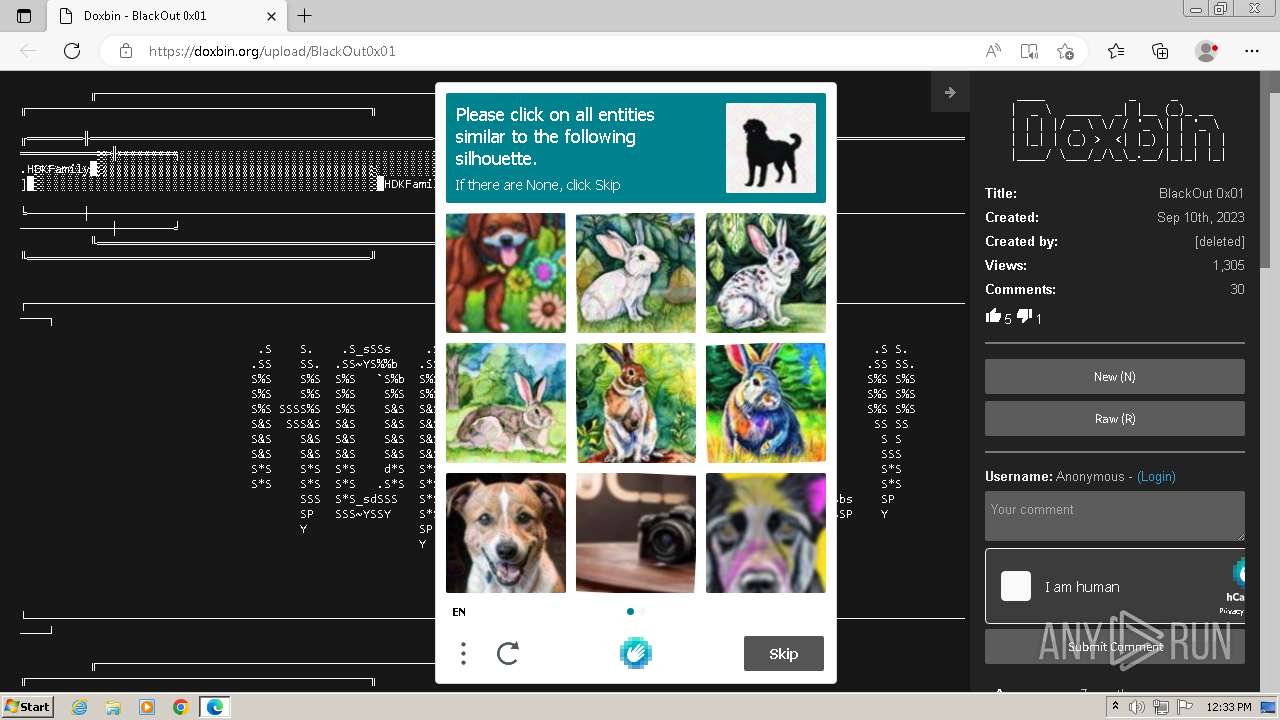Select the lying gray rabbit image
Screen dimensions: 1280x720
coord(506,403)
